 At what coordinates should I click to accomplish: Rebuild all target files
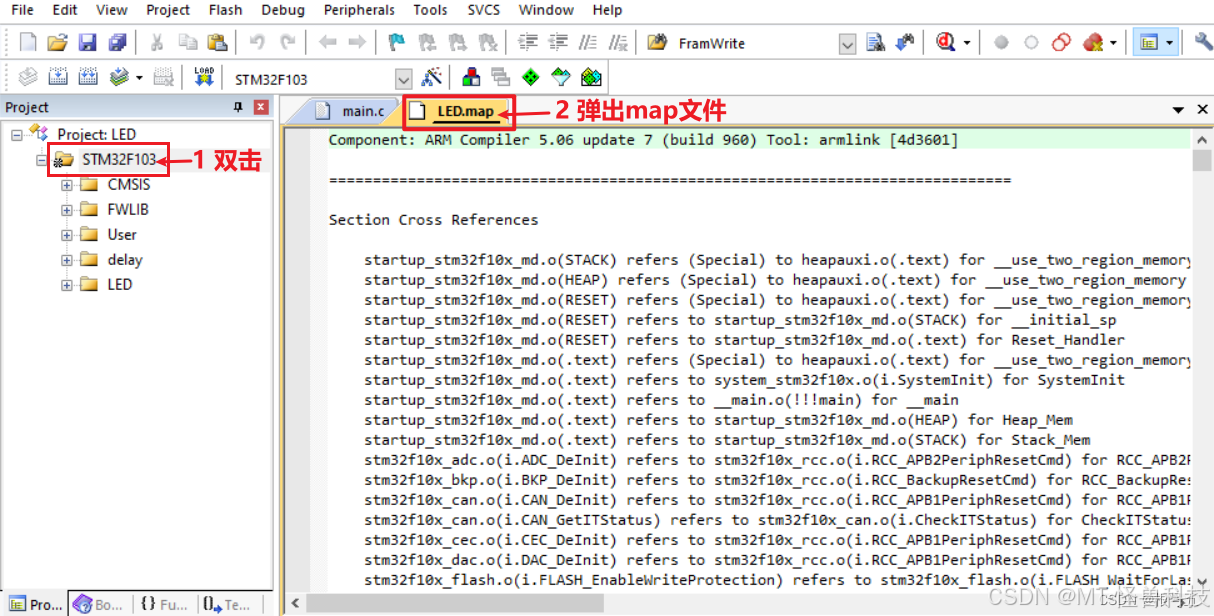pos(88,77)
